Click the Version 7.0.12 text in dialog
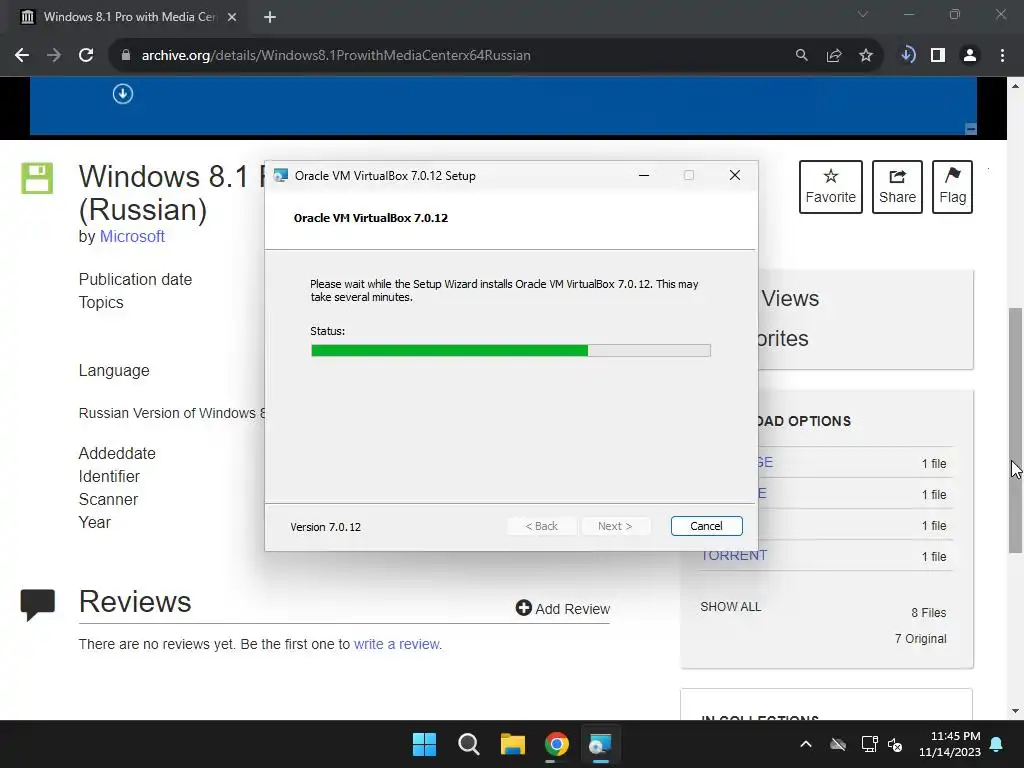Viewport: 1024px width, 768px height. (325, 527)
